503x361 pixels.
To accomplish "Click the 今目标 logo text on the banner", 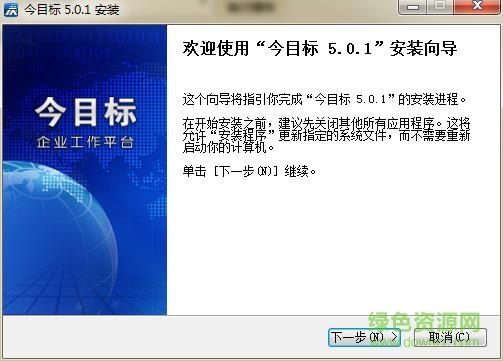I will (x=85, y=112).
